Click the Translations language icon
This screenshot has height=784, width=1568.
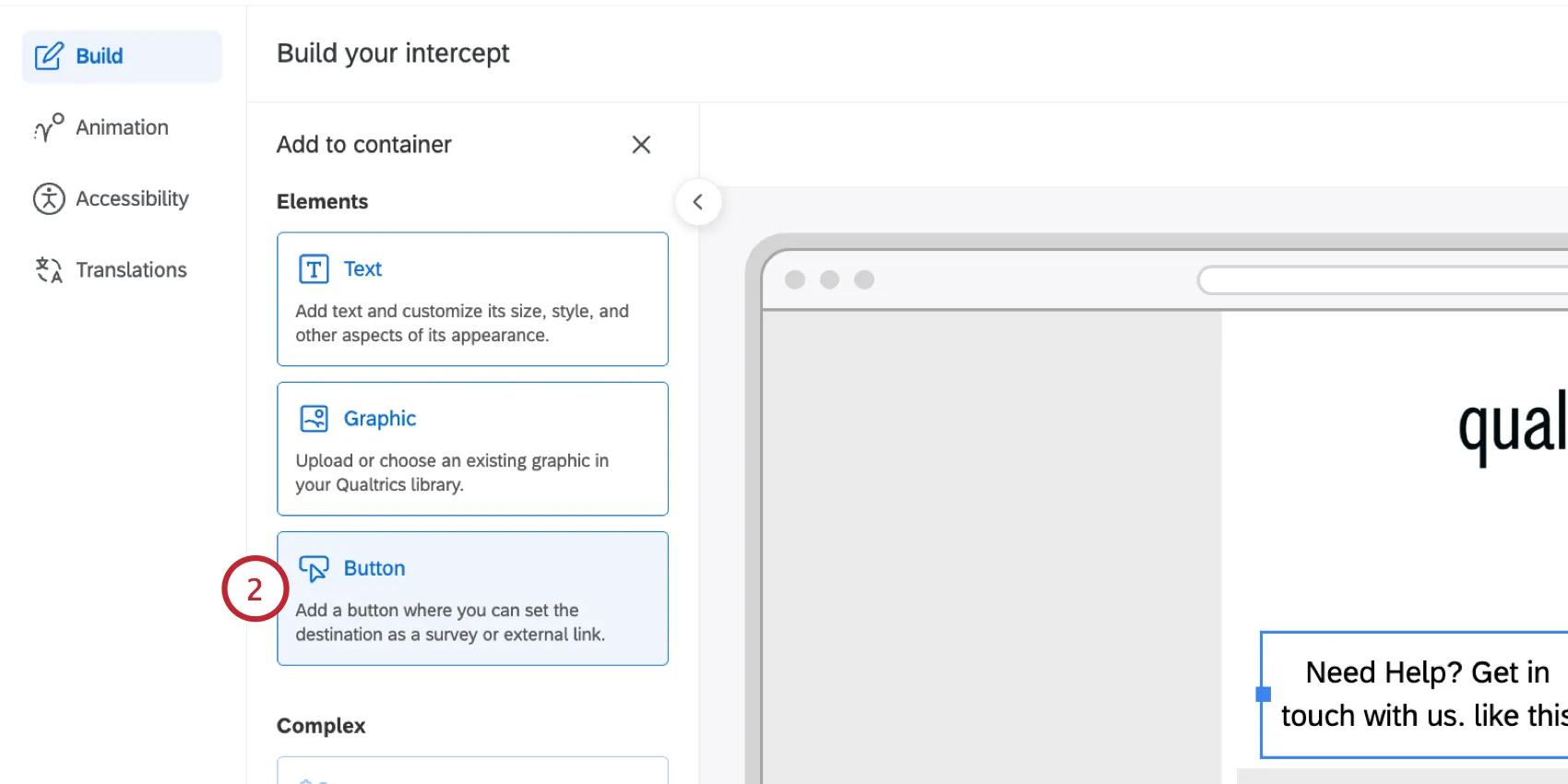[49, 269]
